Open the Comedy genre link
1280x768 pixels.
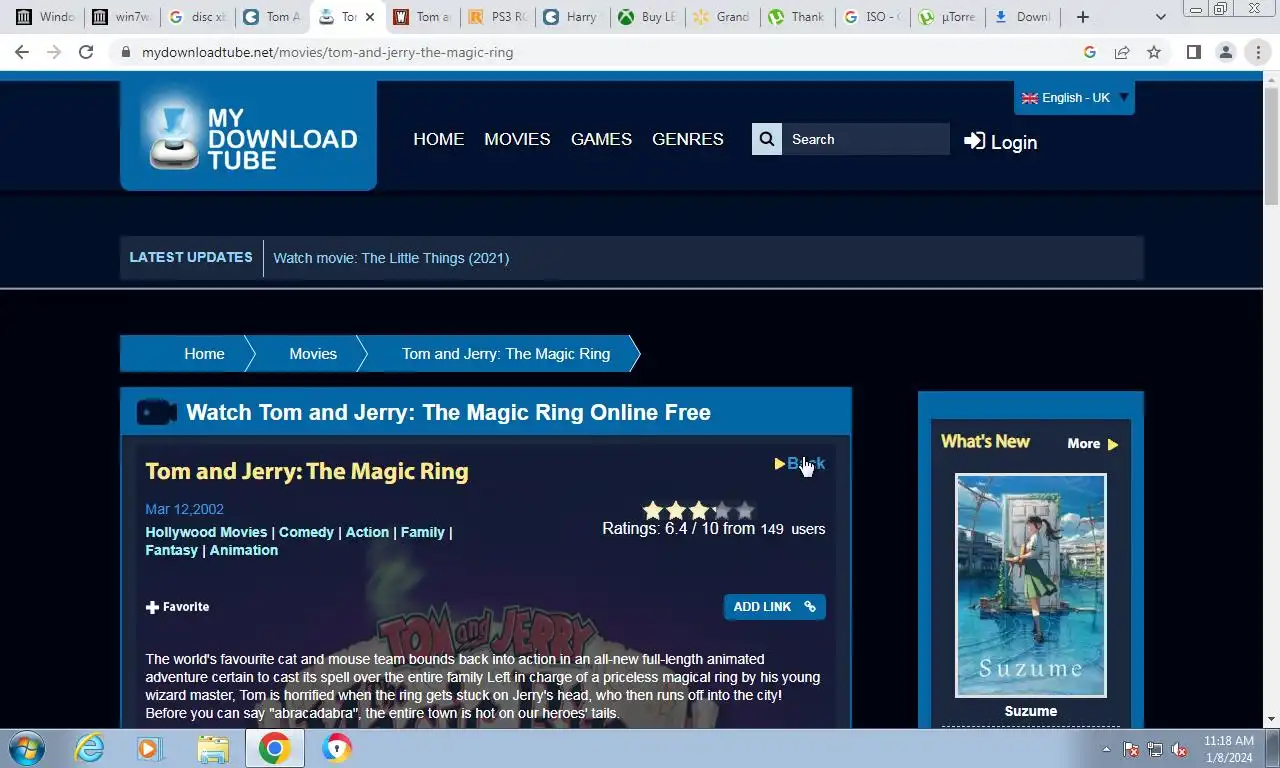click(x=306, y=532)
